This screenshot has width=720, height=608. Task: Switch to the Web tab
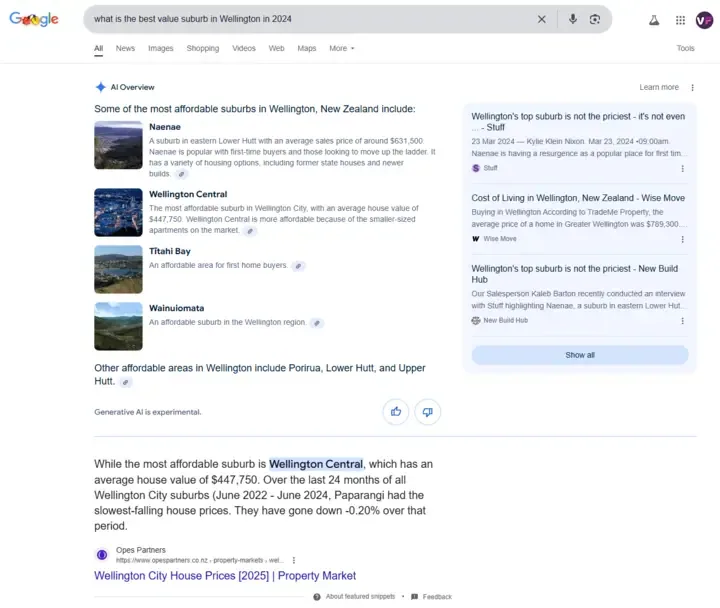[276, 48]
